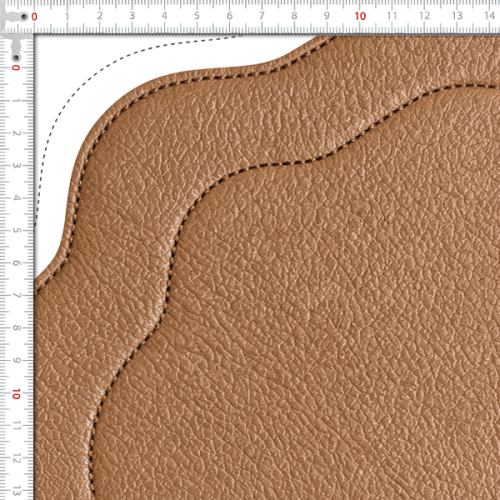Click the 11 mark on the vertical ruler
500x500 pixels.
pyautogui.click(x=16, y=426)
